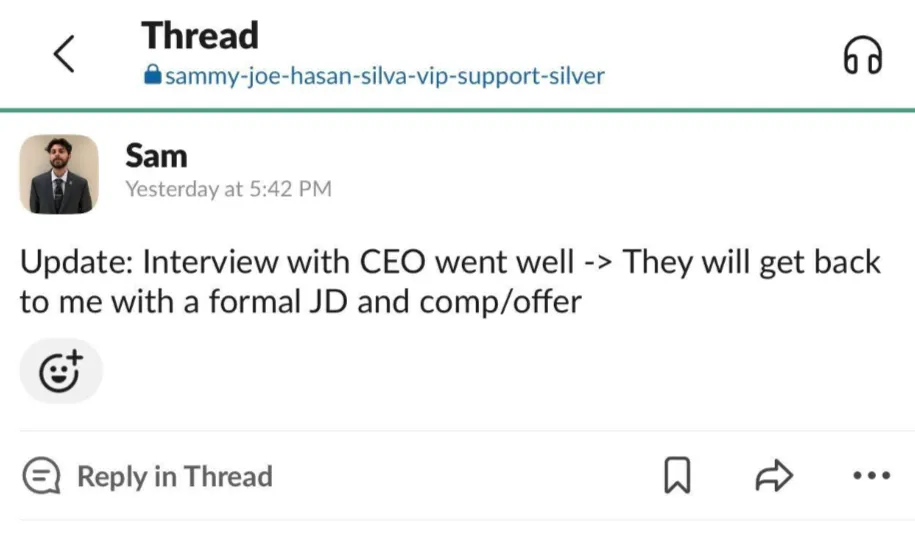Image resolution: width=915 pixels, height=552 pixels.
Task: Open Sam's profile photo
Action: (x=59, y=174)
